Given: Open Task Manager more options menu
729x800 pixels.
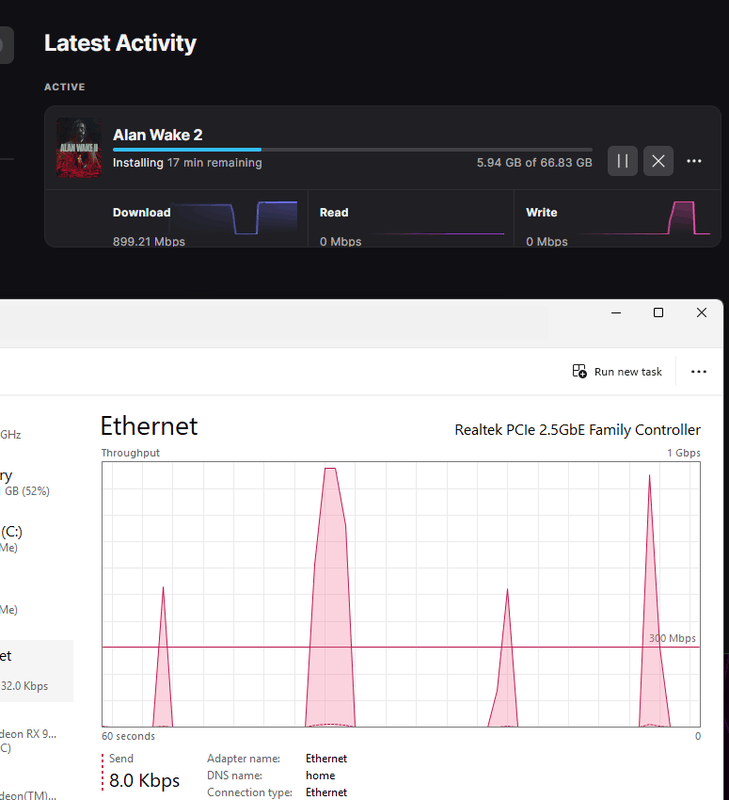Looking at the screenshot, I should click(698, 371).
